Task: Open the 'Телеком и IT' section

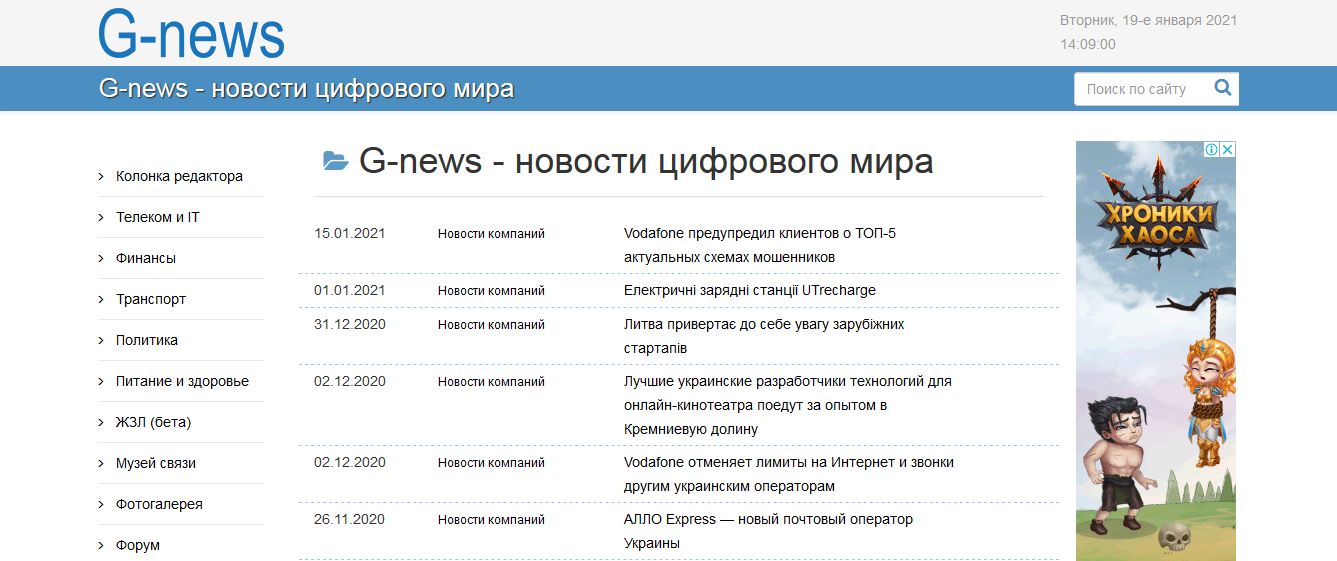Action: pos(157,217)
